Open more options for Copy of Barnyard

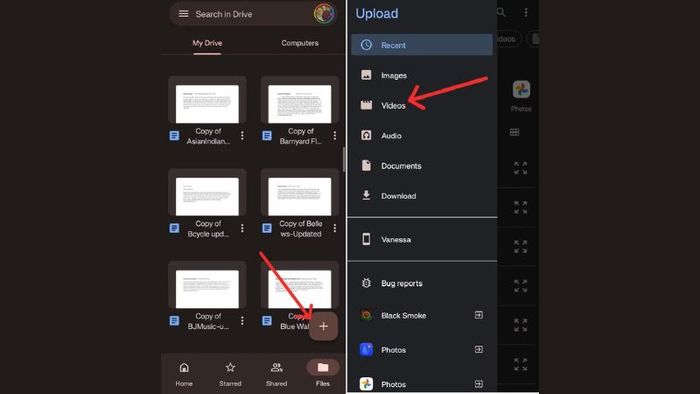(x=334, y=136)
